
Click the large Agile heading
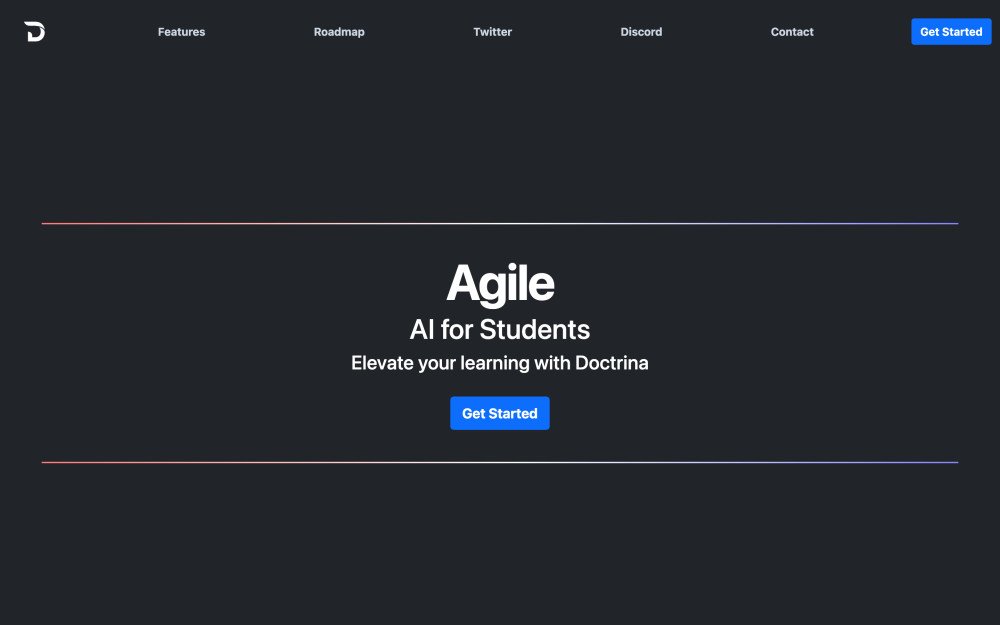click(x=500, y=283)
